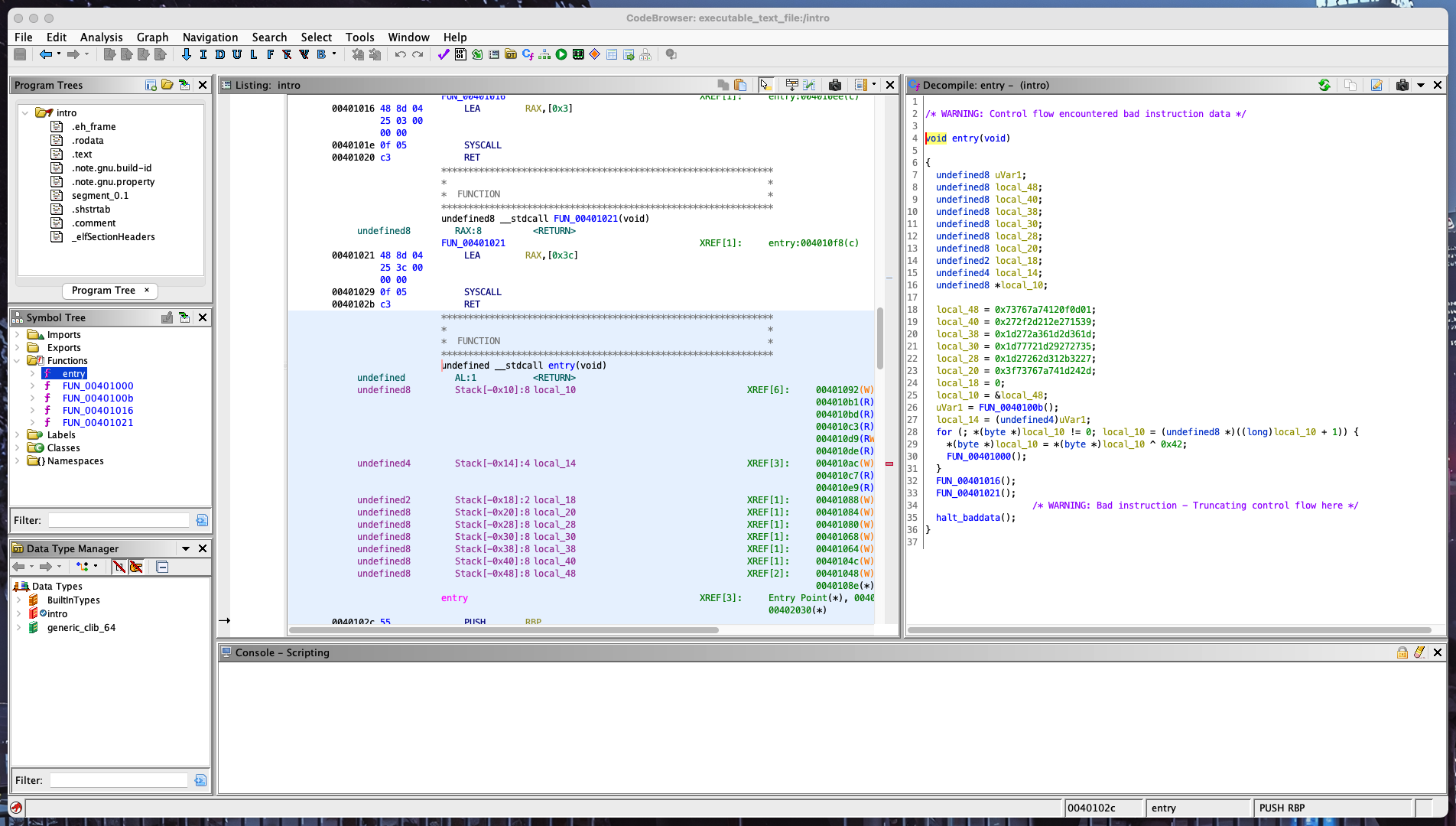
Task: Open a tree view with Program Trees folder icon
Action: [167, 85]
